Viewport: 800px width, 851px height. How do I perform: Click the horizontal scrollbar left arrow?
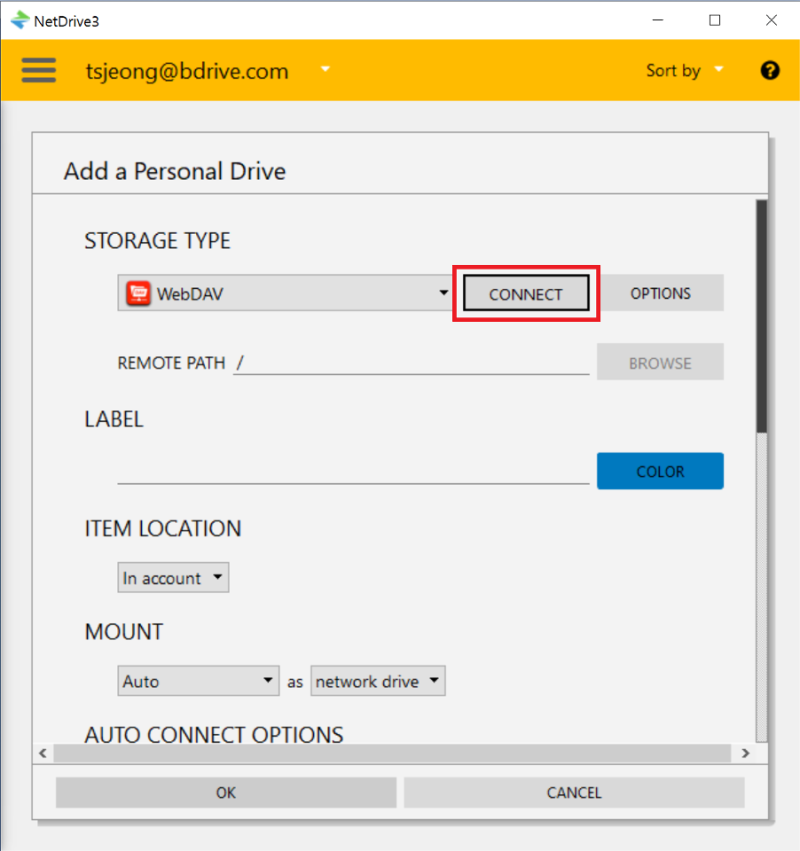pos(43,753)
